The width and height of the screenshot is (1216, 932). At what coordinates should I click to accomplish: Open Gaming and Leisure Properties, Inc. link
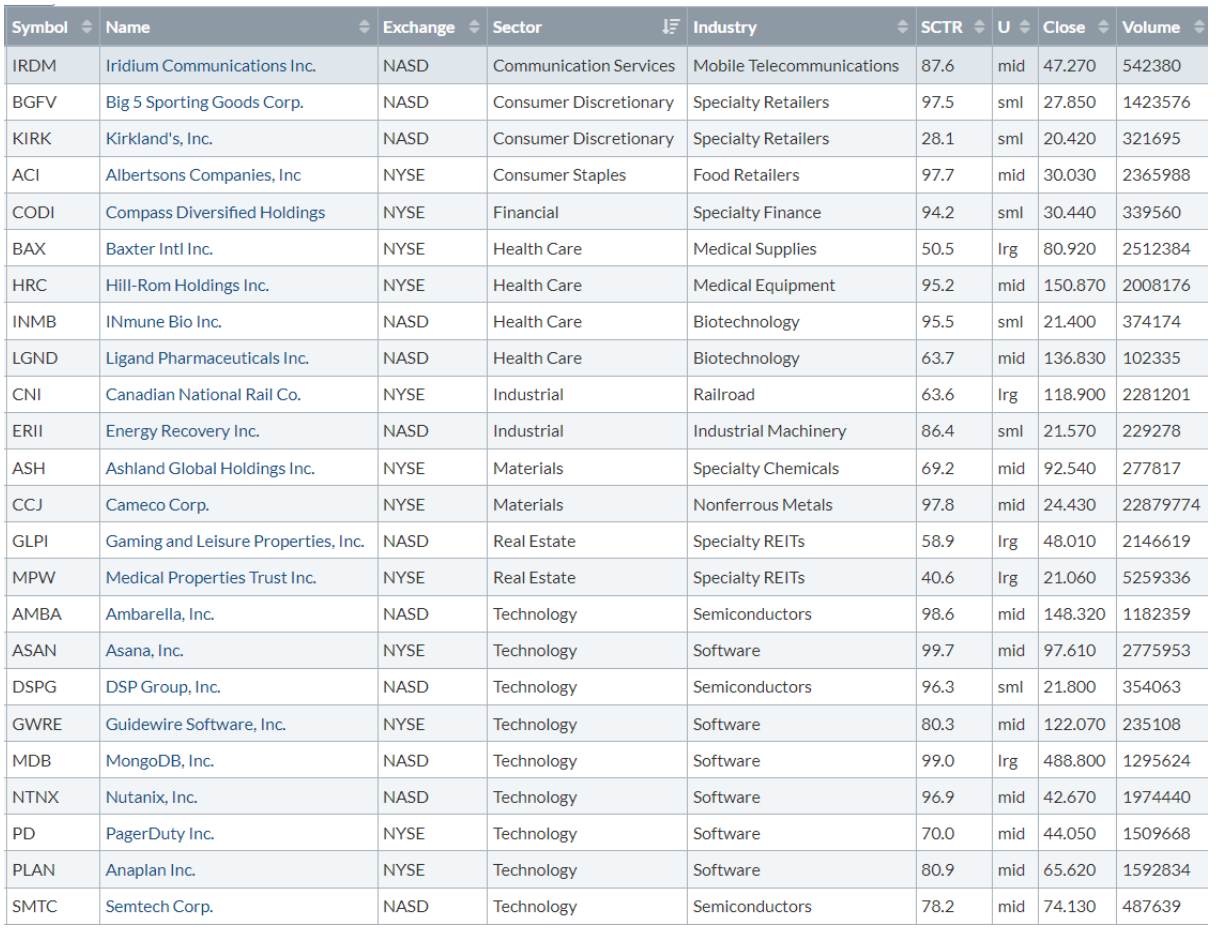234,541
